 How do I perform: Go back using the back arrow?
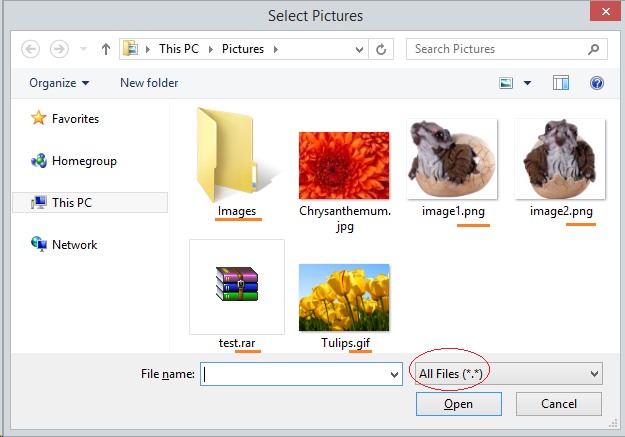pos(30,49)
